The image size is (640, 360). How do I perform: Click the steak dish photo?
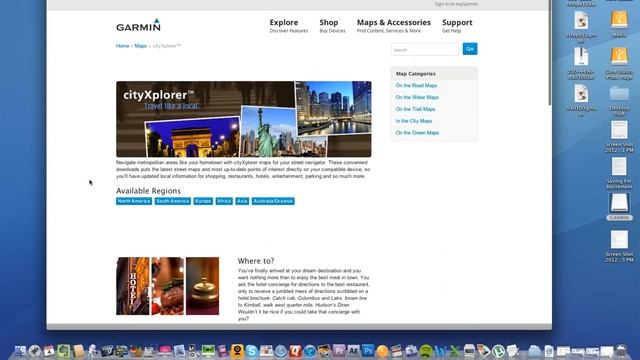[168, 286]
